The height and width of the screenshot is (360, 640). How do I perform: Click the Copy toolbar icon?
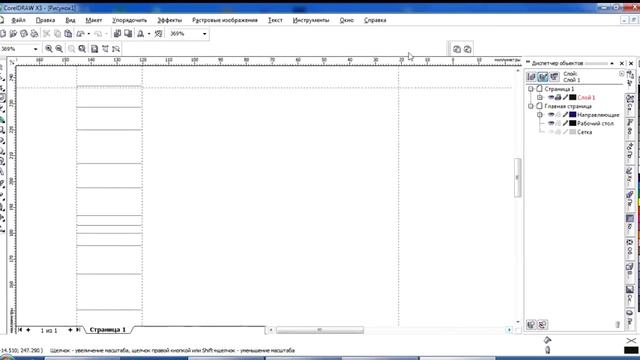(x=58, y=34)
